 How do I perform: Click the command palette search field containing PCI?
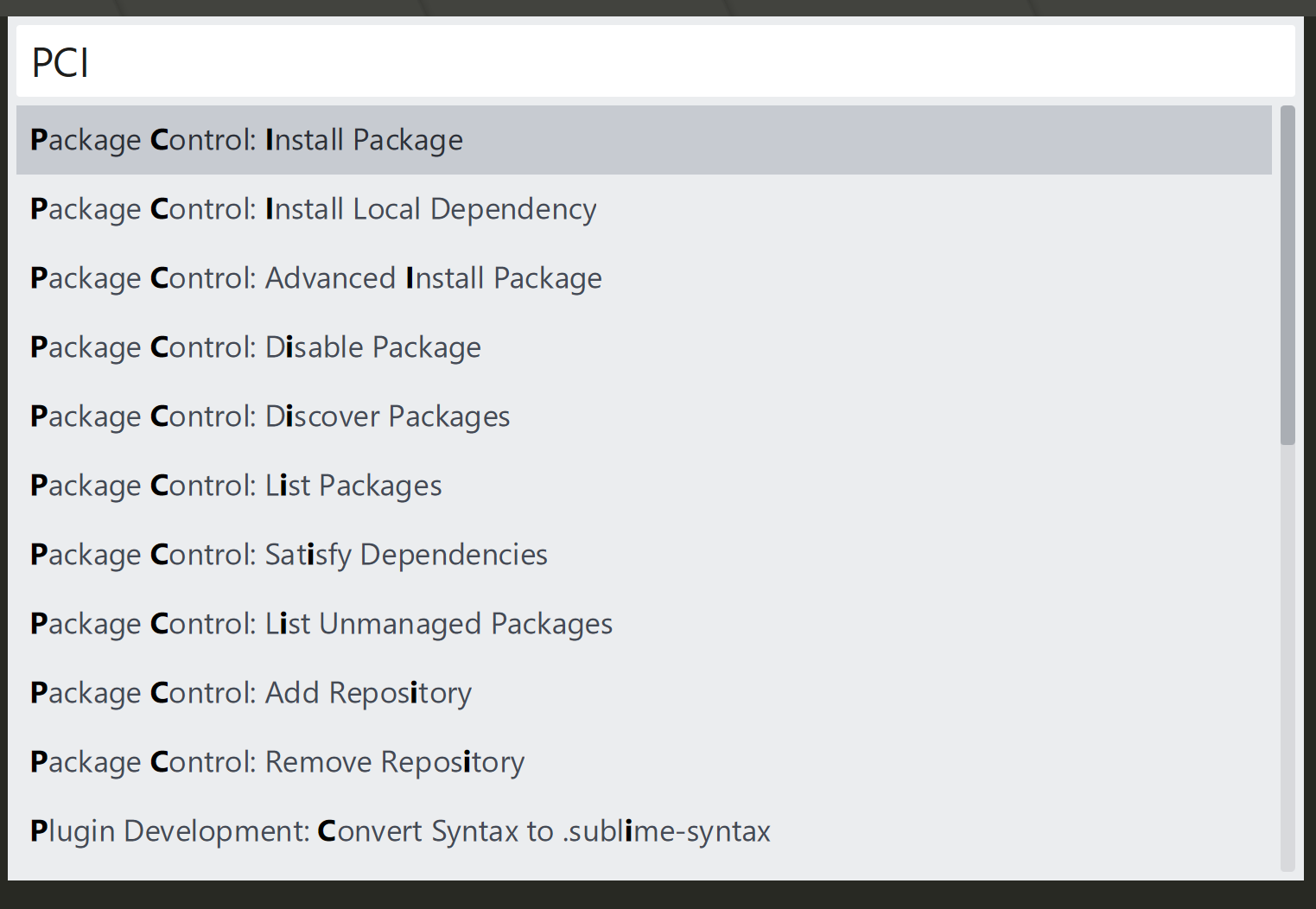click(655, 61)
